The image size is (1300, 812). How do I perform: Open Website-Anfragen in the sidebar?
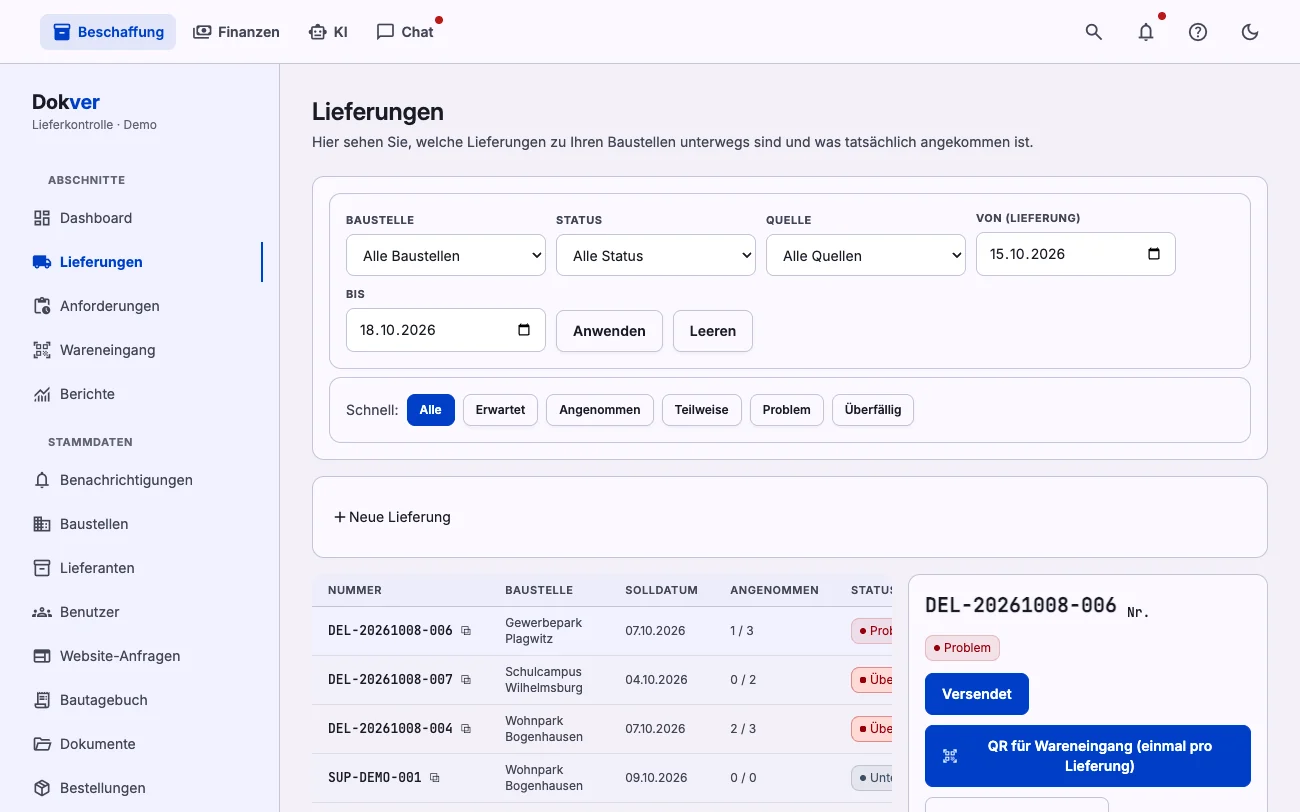(140, 656)
